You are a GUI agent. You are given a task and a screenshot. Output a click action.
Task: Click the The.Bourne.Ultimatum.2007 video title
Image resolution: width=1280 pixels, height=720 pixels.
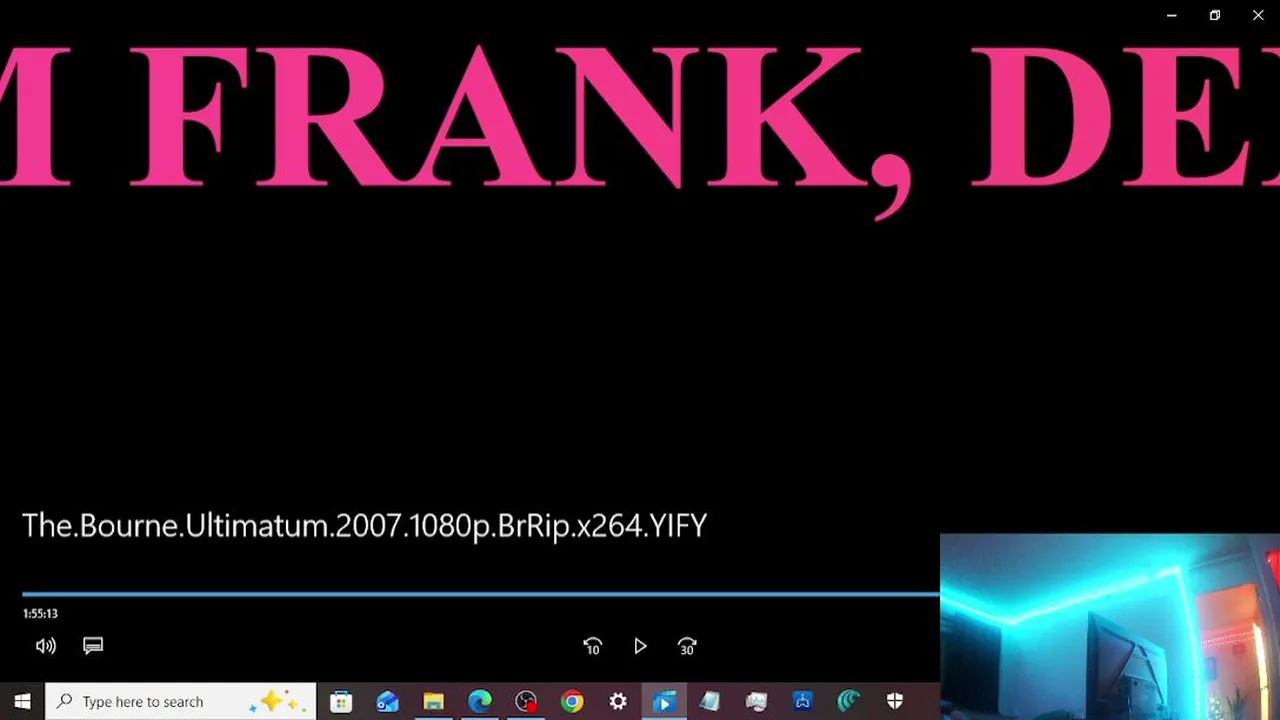[364, 526]
